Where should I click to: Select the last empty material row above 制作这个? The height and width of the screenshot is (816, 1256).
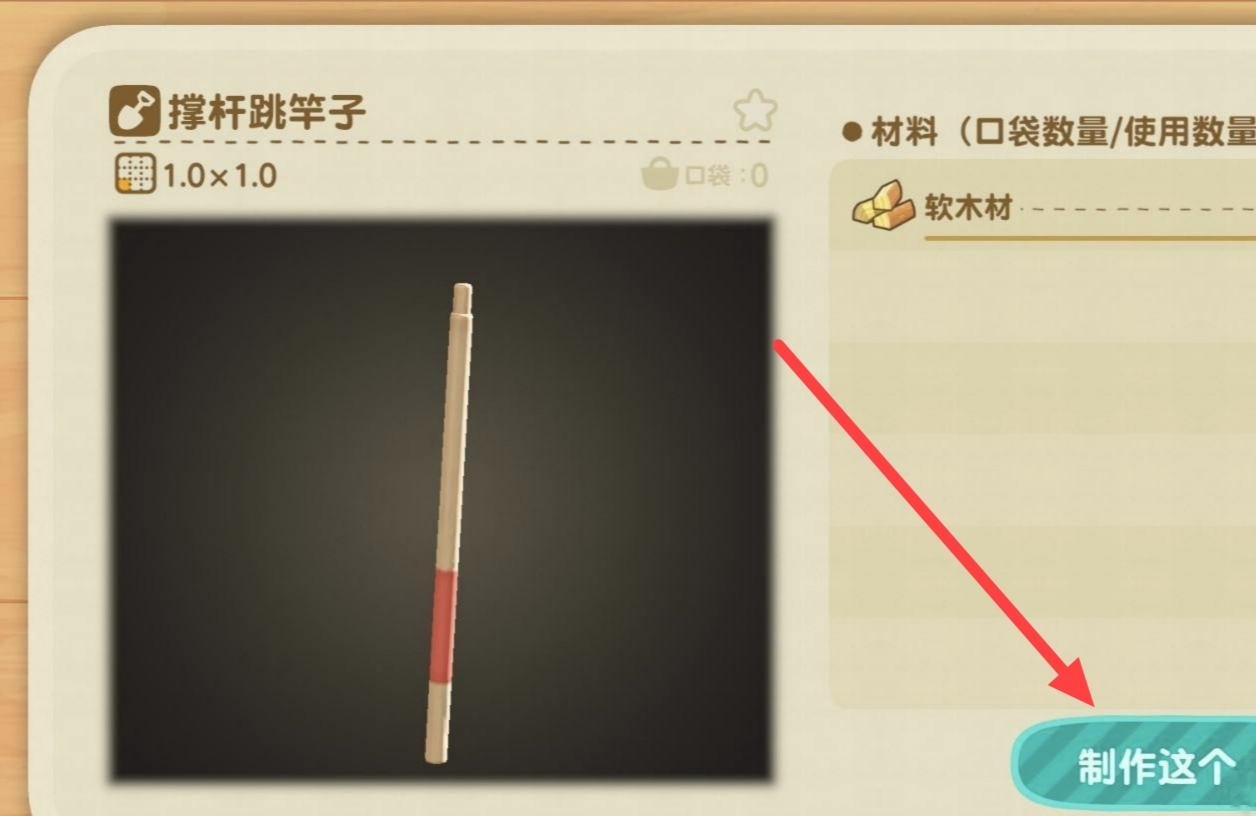[1043, 662]
